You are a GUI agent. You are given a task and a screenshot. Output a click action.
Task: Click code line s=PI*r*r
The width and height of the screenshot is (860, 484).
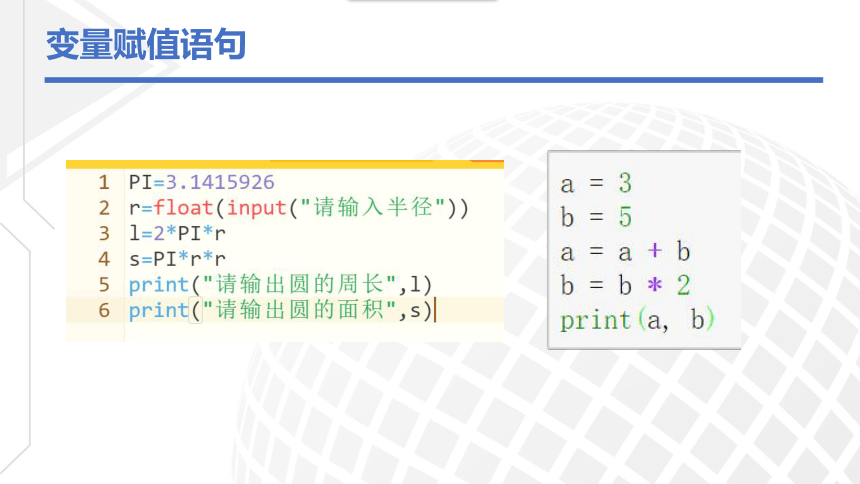pos(177,258)
